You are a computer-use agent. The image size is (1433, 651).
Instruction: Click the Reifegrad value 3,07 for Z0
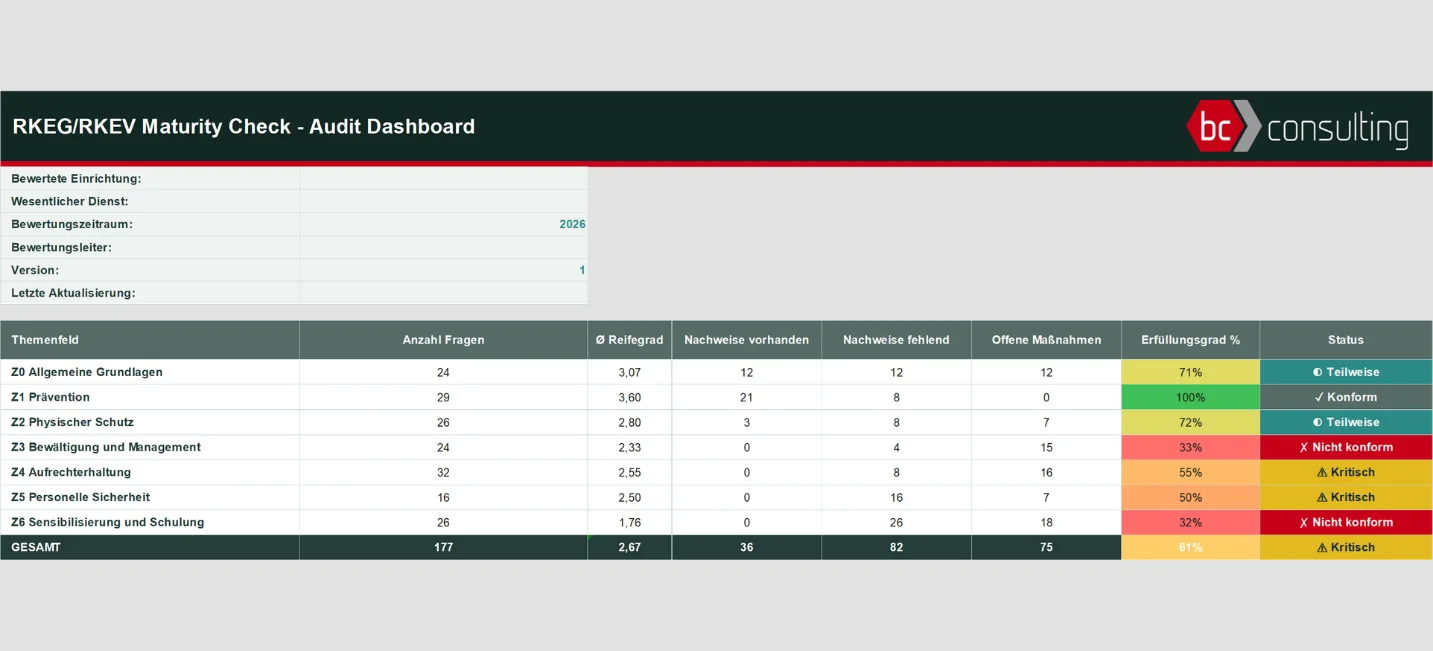click(629, 372)
